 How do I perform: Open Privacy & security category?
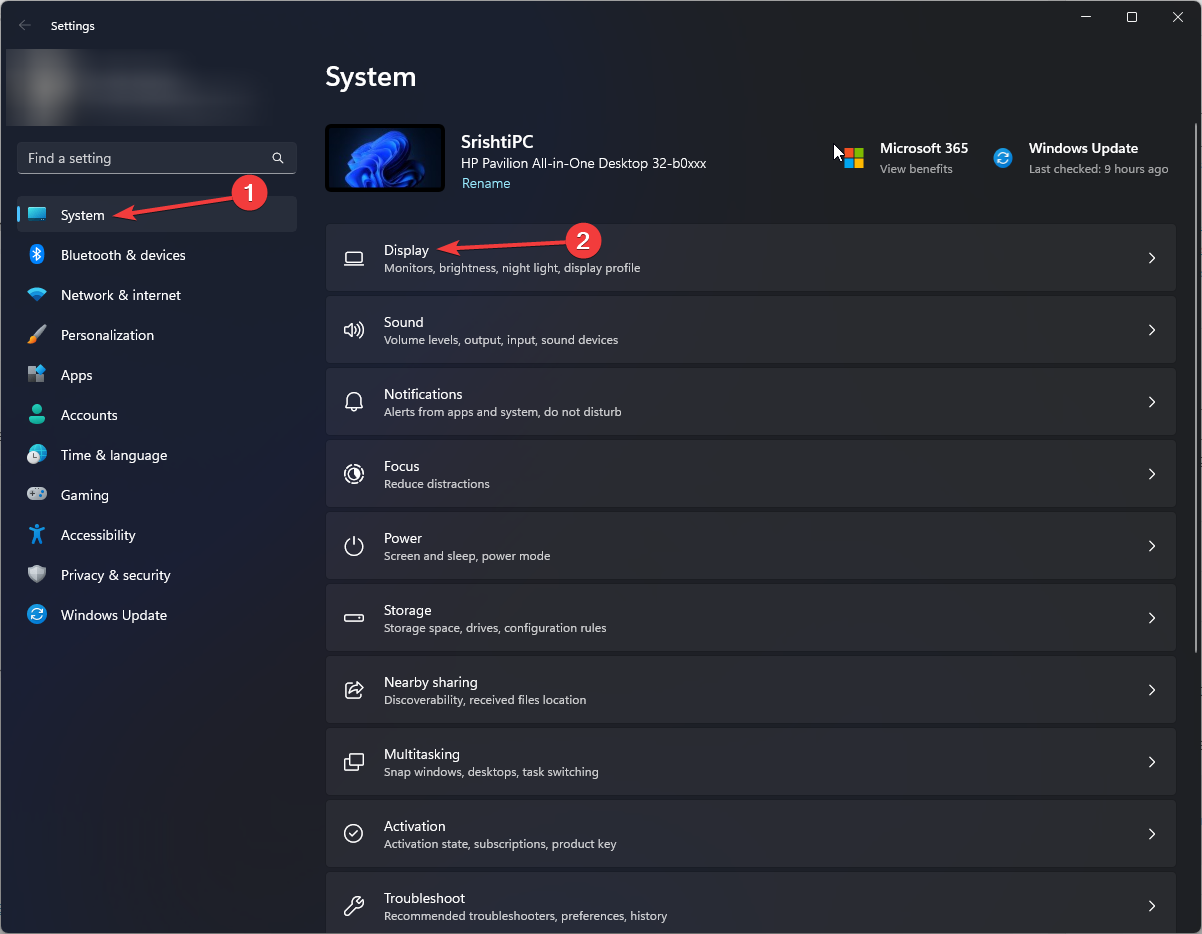pos(157,575)
